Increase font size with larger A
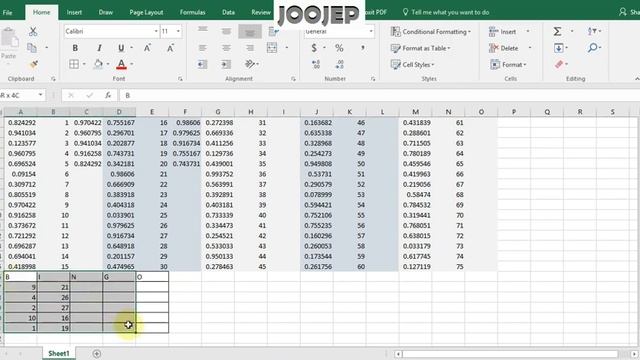Screen dimensions: 640x360 coord(147,48)
